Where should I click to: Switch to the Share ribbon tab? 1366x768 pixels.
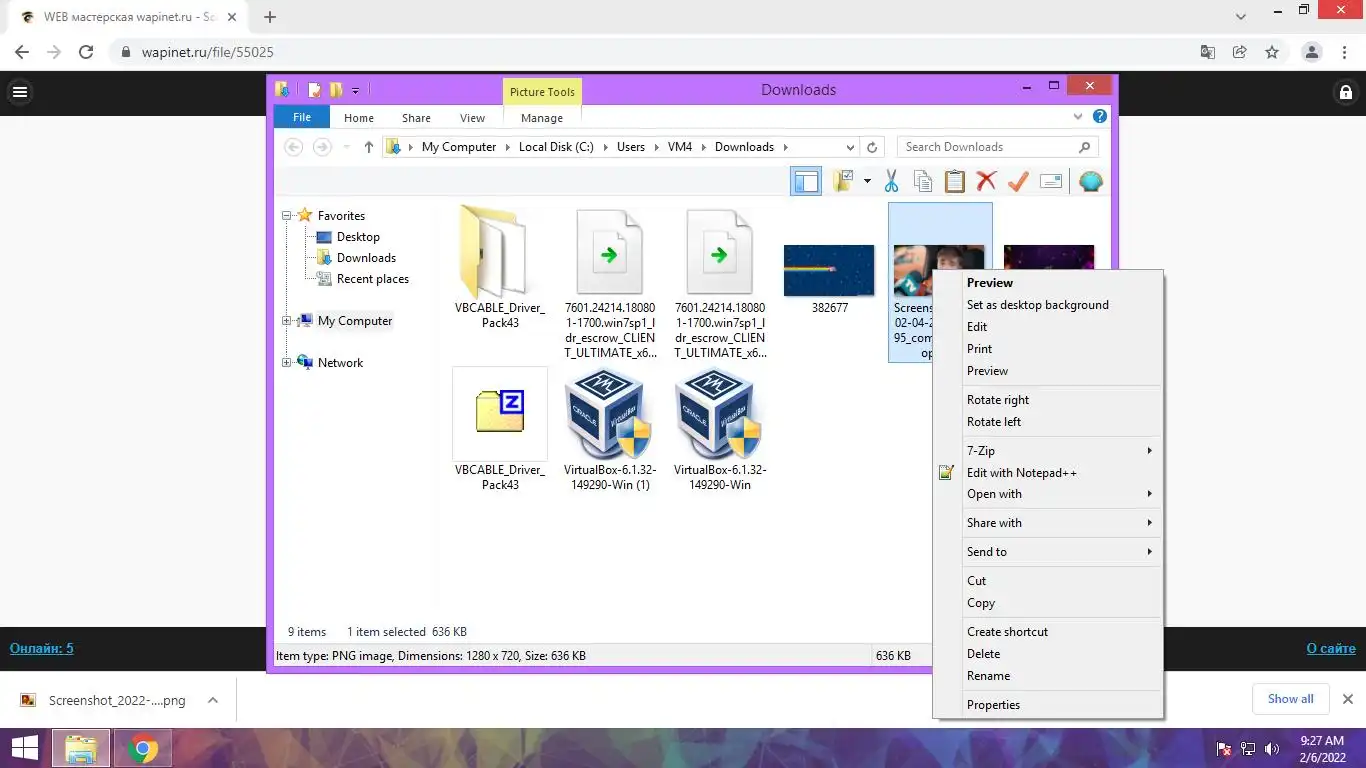416,118
